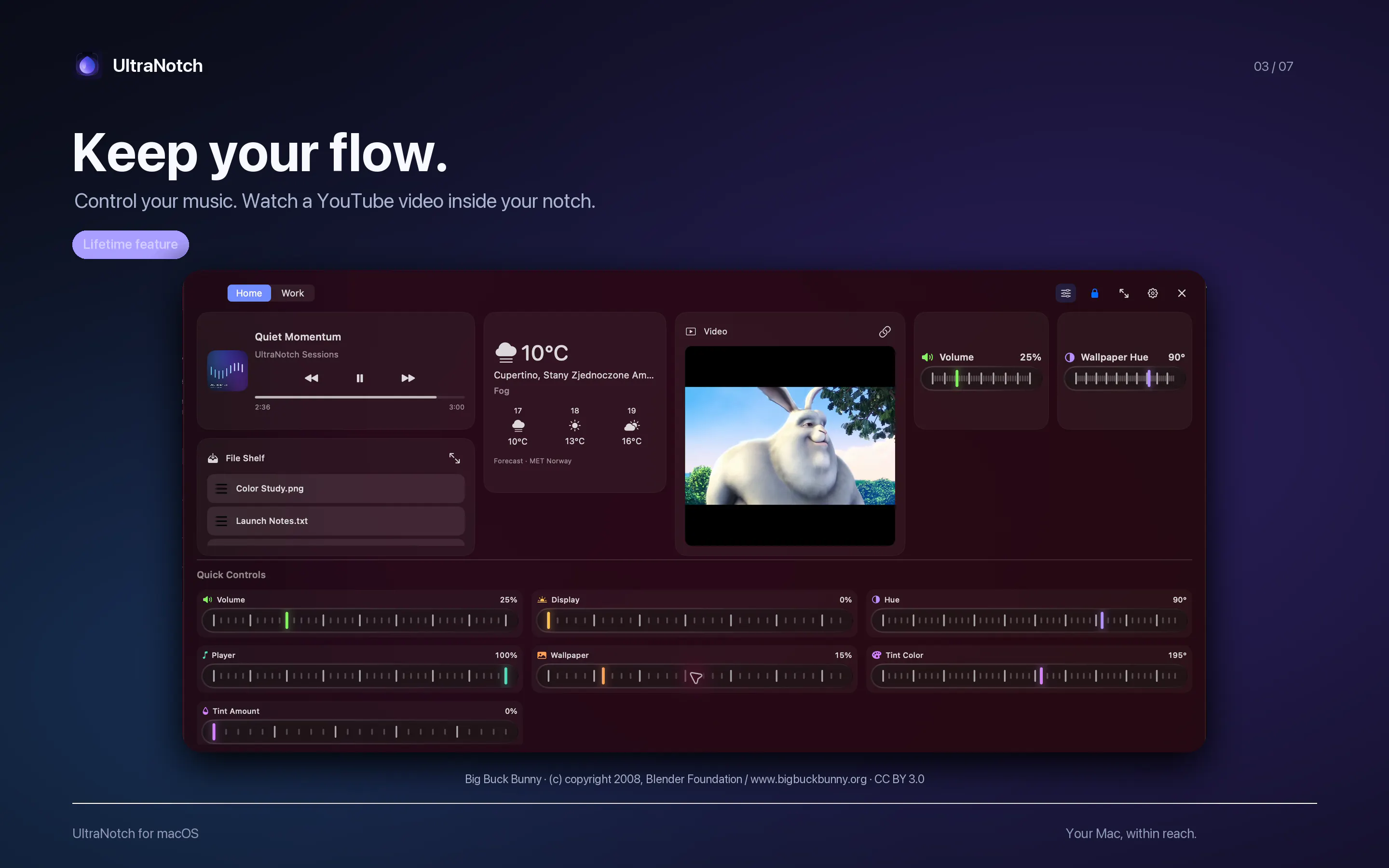This screenshot has width=1389, height=868.
Task: Click the File Shelf tray icon
Action: [213, 458]
